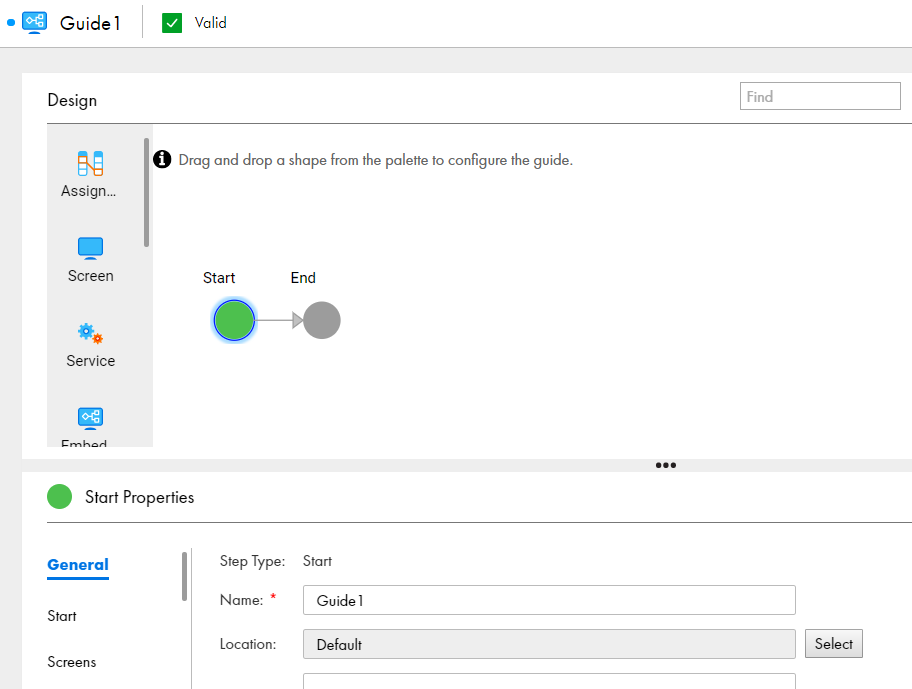The height and width of the screenshot is (689, 912).
Task: Click the Name field containing Guide1
Action: 549,600
